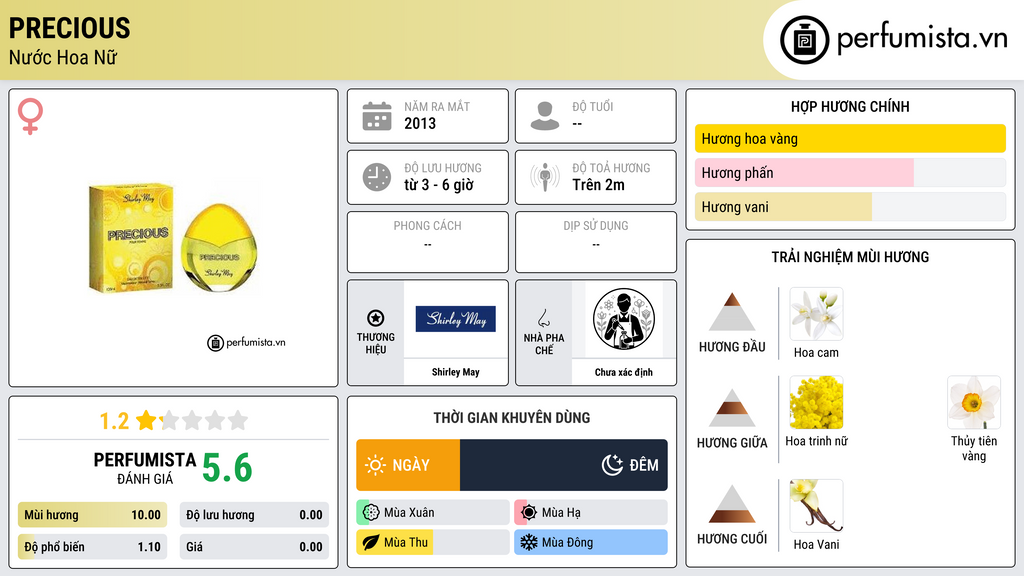
Task: Click the Precious perfume product image
Action: (x=174, y=238)
